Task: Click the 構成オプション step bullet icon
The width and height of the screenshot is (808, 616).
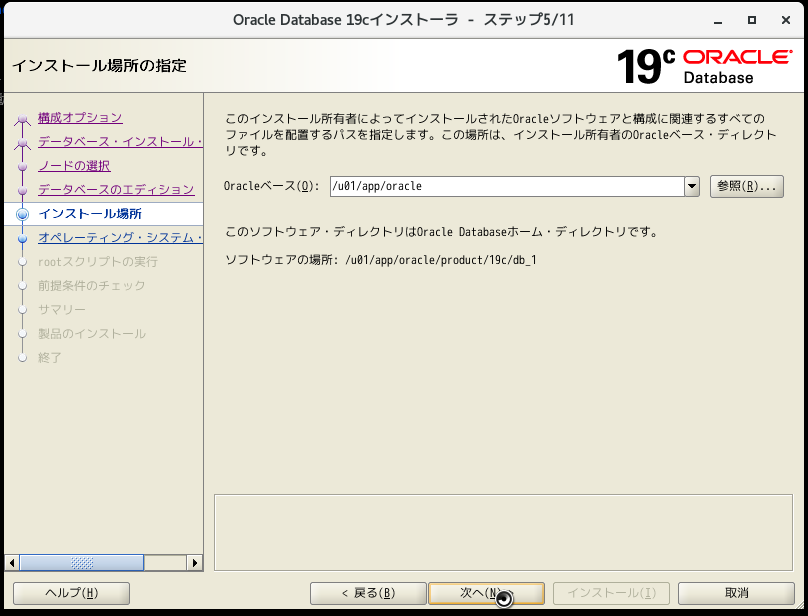Action: coord(22,119)
